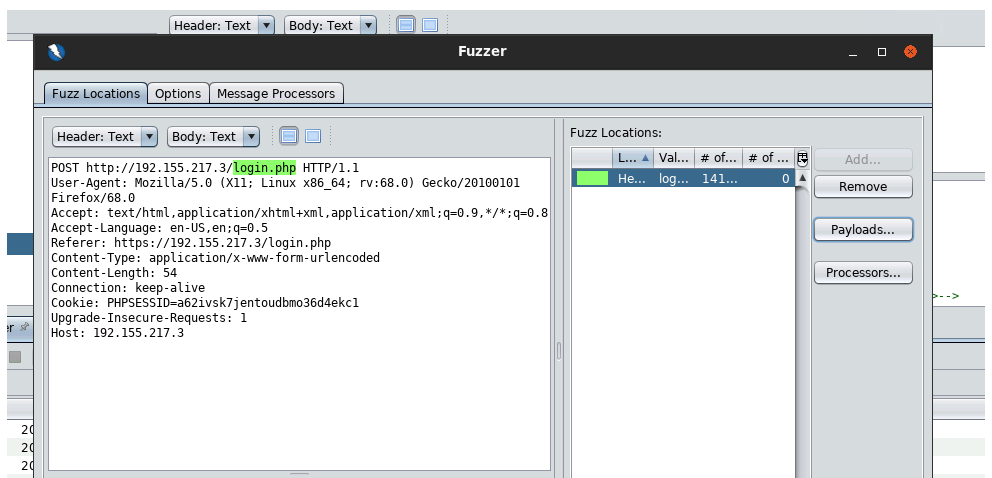Open the Payloads... dialog
The image size is (992, 478).
(x=863, y=229)
